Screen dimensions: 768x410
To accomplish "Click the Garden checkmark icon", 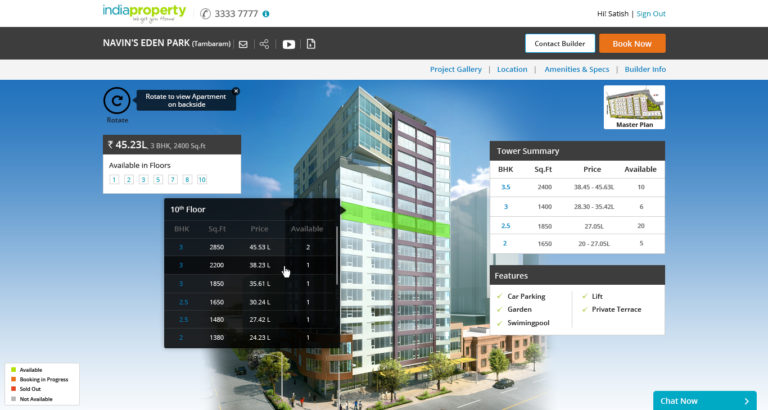I will pyautogui.click(x=500, y=310).
